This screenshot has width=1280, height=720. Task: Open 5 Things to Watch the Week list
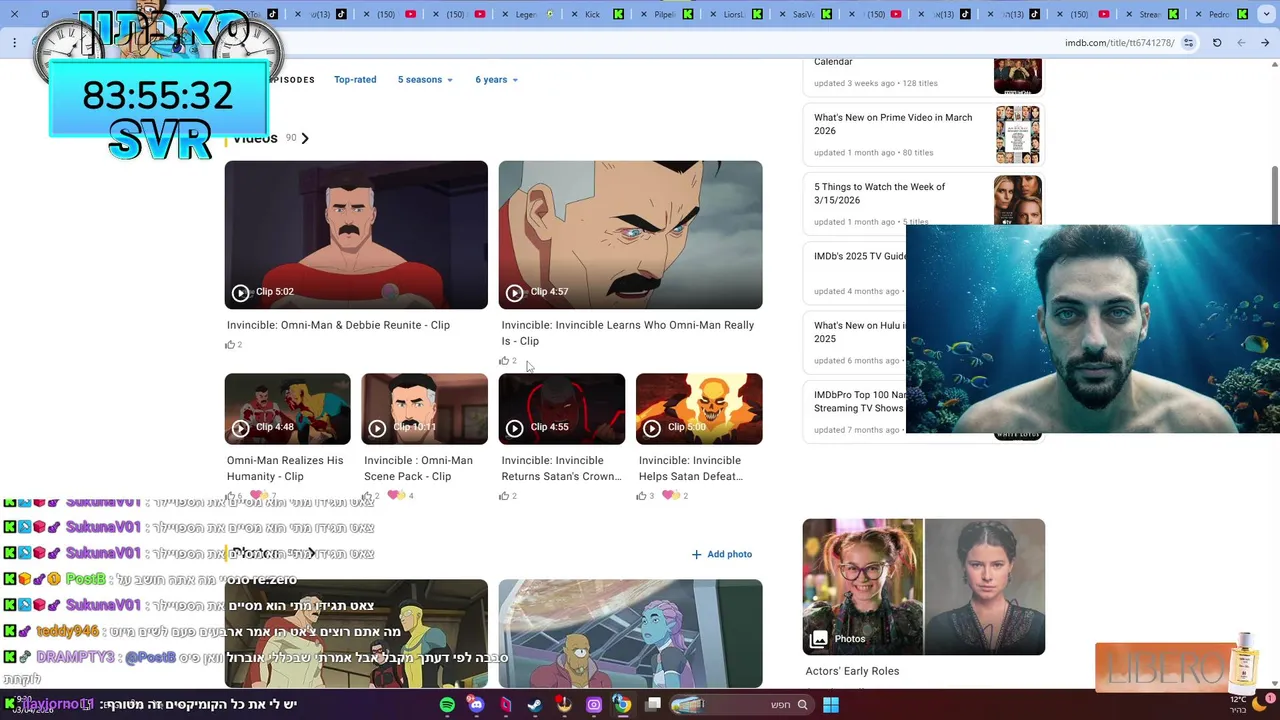pyautogui.click(x=879, y=193)
